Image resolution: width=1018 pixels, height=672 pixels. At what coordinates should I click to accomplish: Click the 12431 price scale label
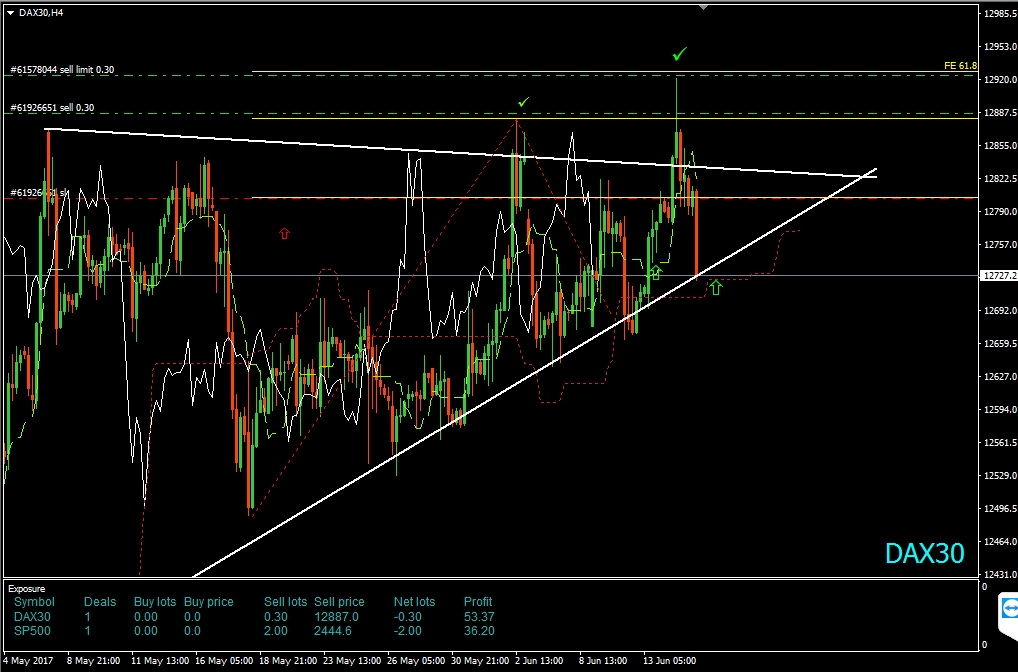[x=1000, y=575]
